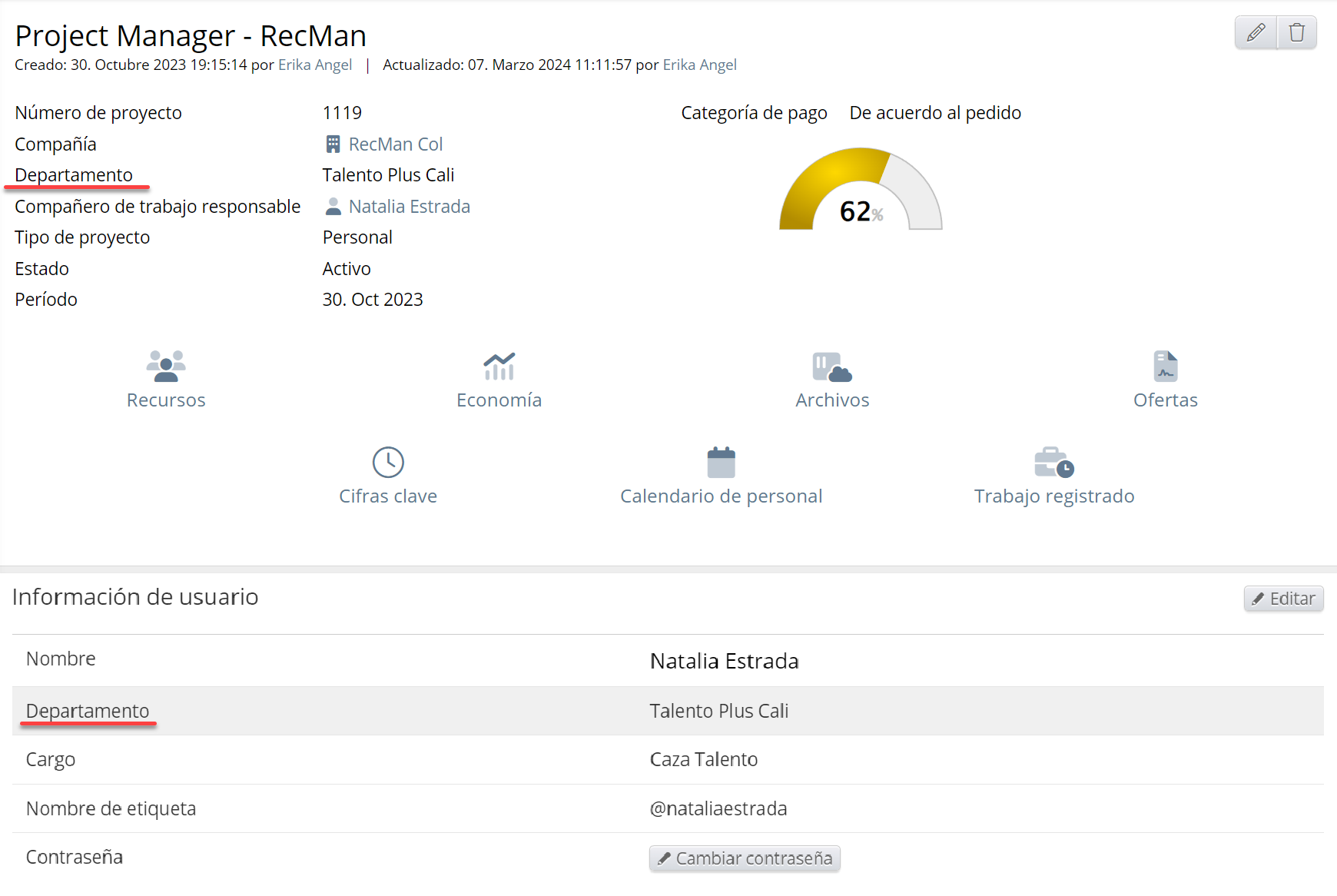The height and width of the screenshot is (896, 1337).
Task: Click the Compañero de trabajo responsable label
Action: click(x=158, y=207)
